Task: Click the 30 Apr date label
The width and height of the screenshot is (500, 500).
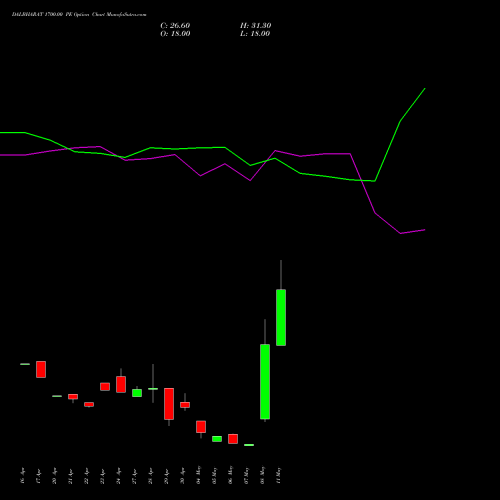Action: tap(183, 476)
